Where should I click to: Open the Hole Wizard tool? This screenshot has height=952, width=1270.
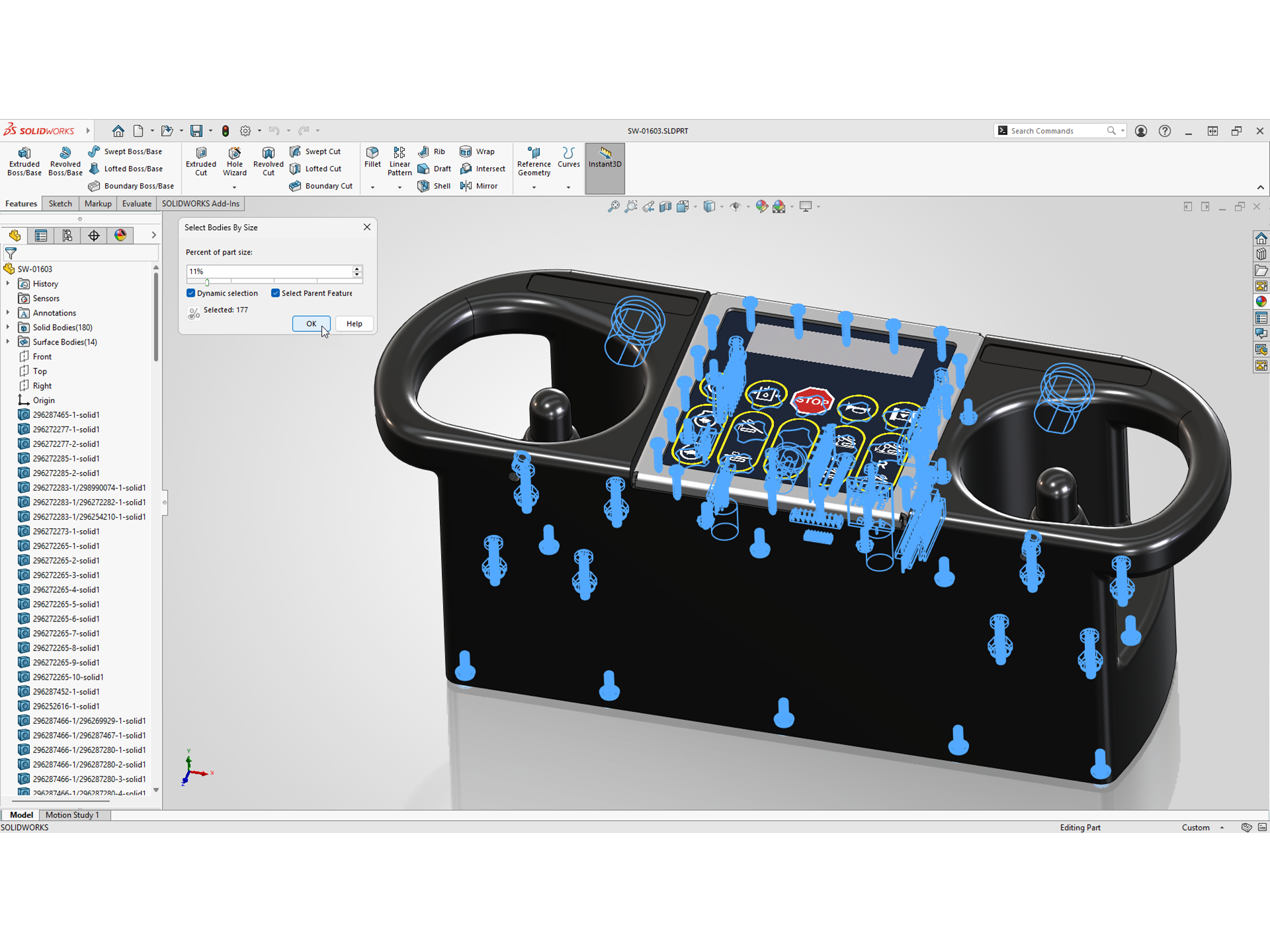235,161
